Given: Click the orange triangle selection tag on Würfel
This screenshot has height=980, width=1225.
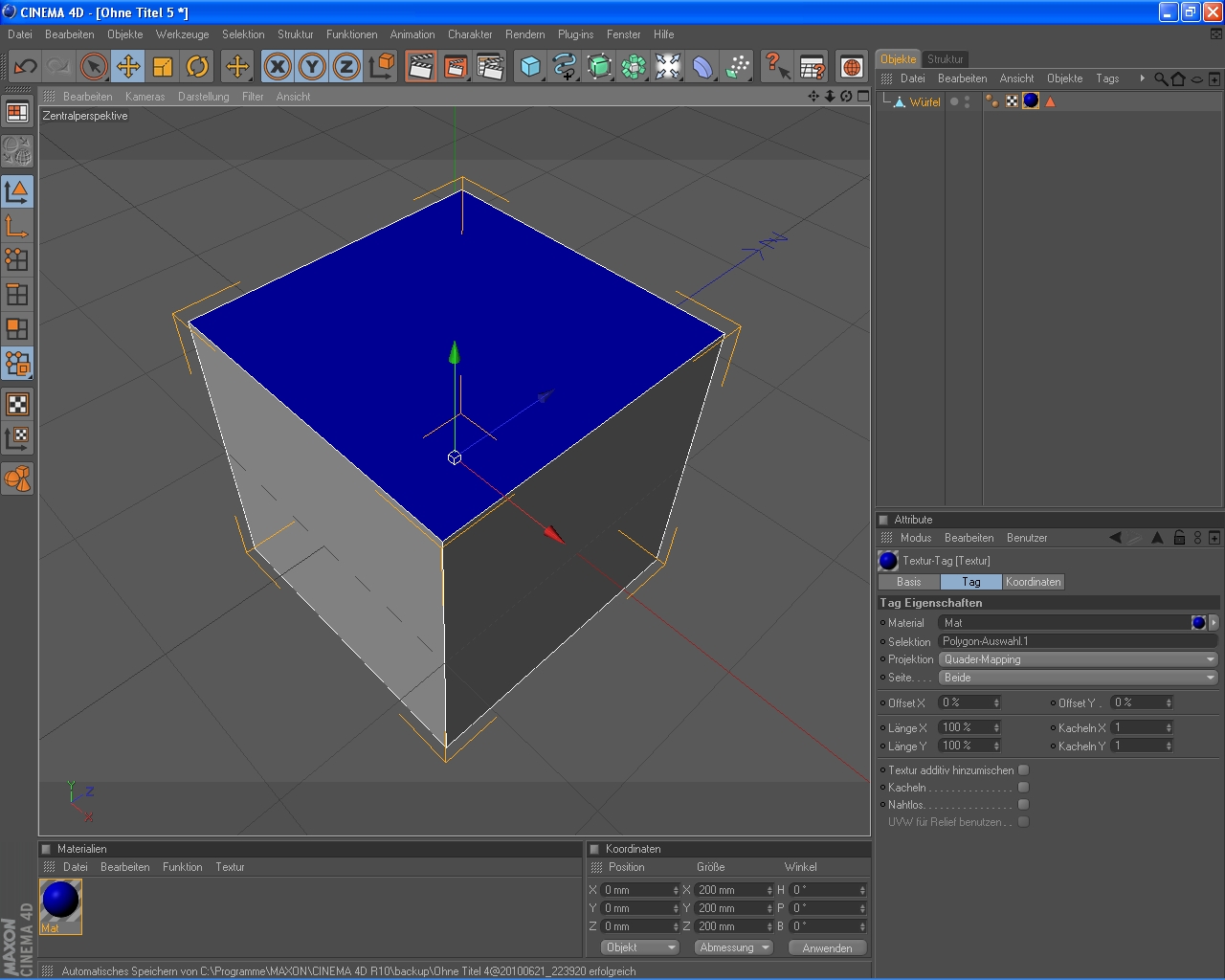Looking at the screenshot, I should tap(1050, 101).
